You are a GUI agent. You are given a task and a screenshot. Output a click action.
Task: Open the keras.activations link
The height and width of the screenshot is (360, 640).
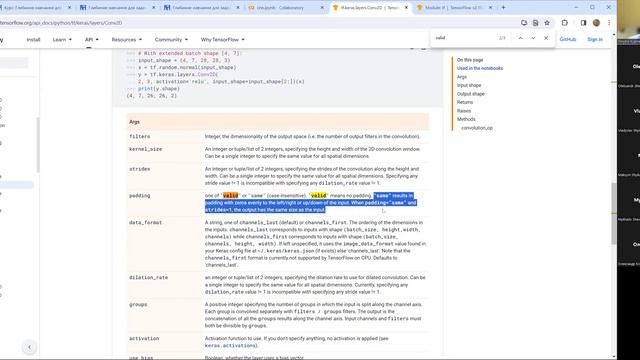pyautogui.click(x=230, y=345)
